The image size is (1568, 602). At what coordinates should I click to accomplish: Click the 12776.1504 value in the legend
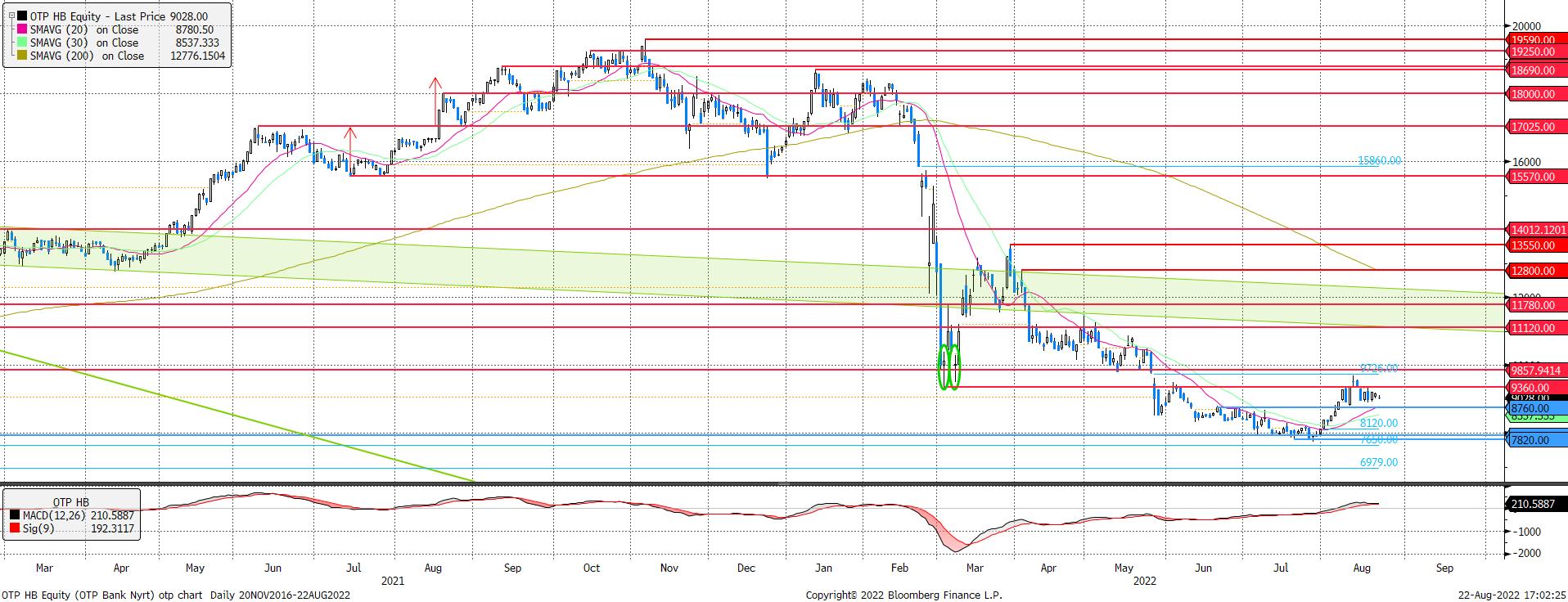(197, 56)
